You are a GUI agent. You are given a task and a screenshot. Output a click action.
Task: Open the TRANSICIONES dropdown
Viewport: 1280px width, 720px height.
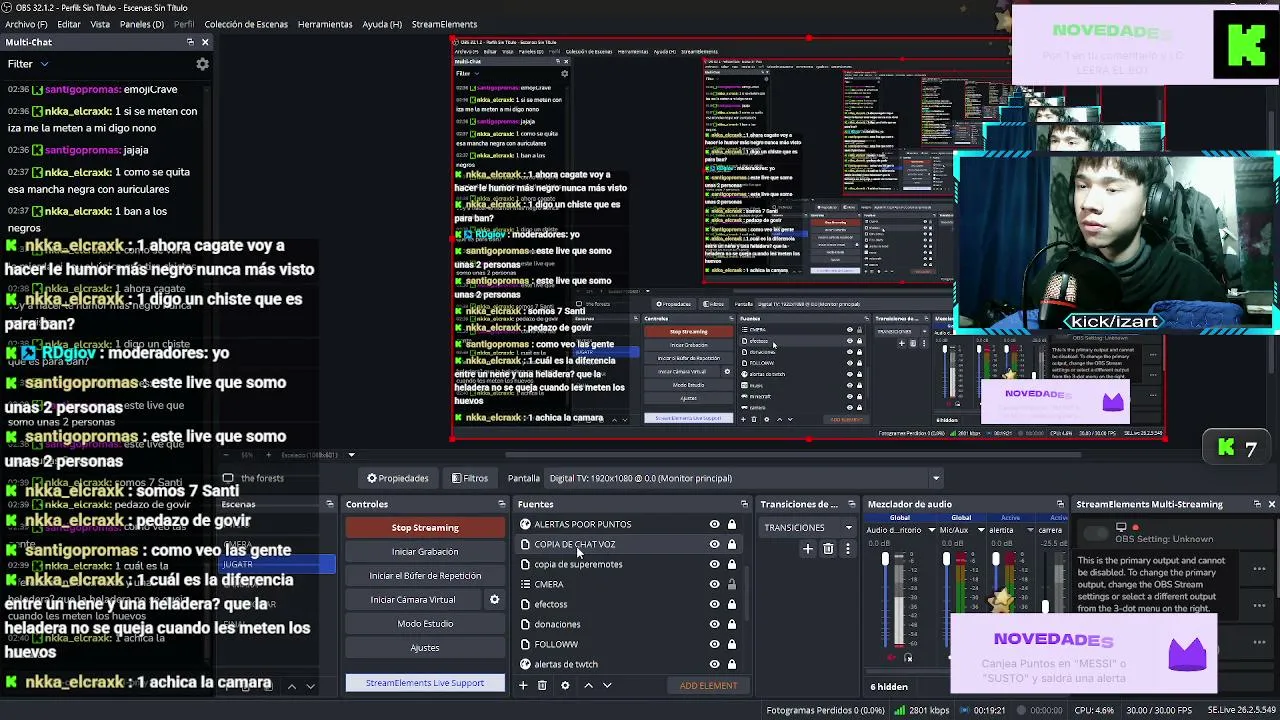click(x=808, y=527)
